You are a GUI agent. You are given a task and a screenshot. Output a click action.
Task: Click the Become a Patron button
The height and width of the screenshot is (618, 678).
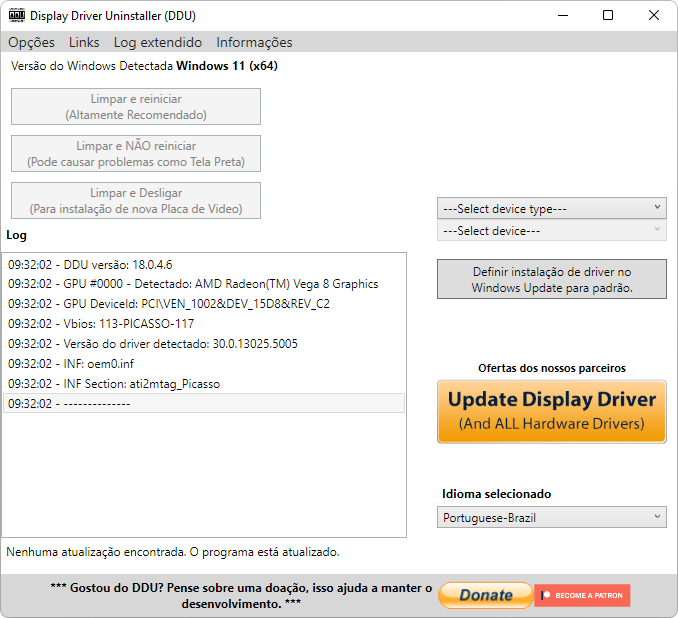[x=582, y=596]
